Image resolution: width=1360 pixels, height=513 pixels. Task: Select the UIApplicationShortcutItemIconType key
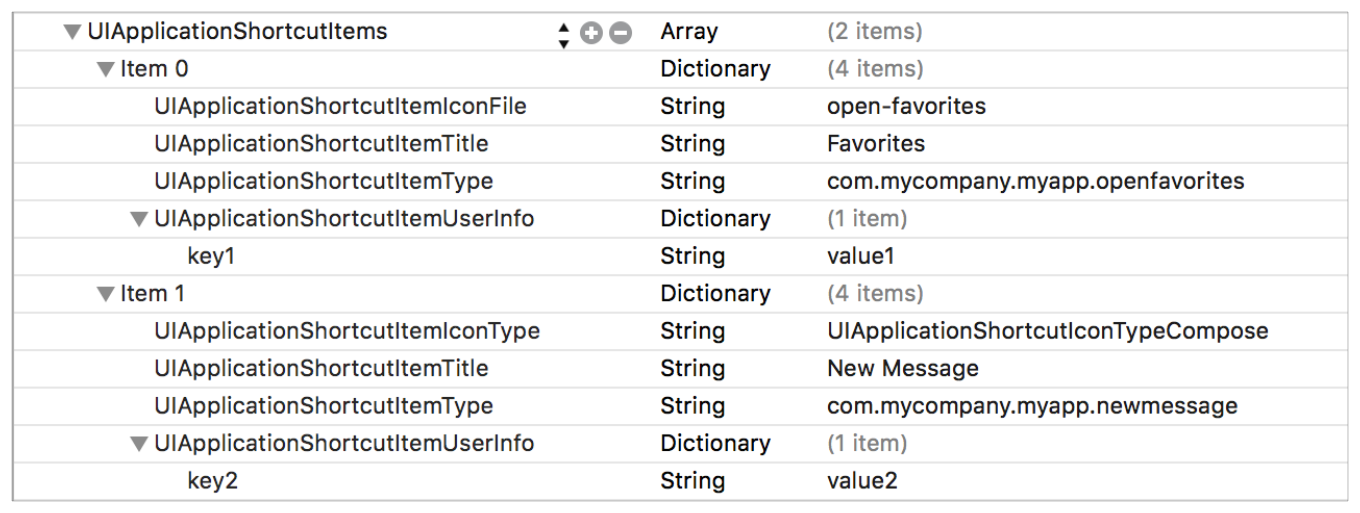[x=346, y=331]
